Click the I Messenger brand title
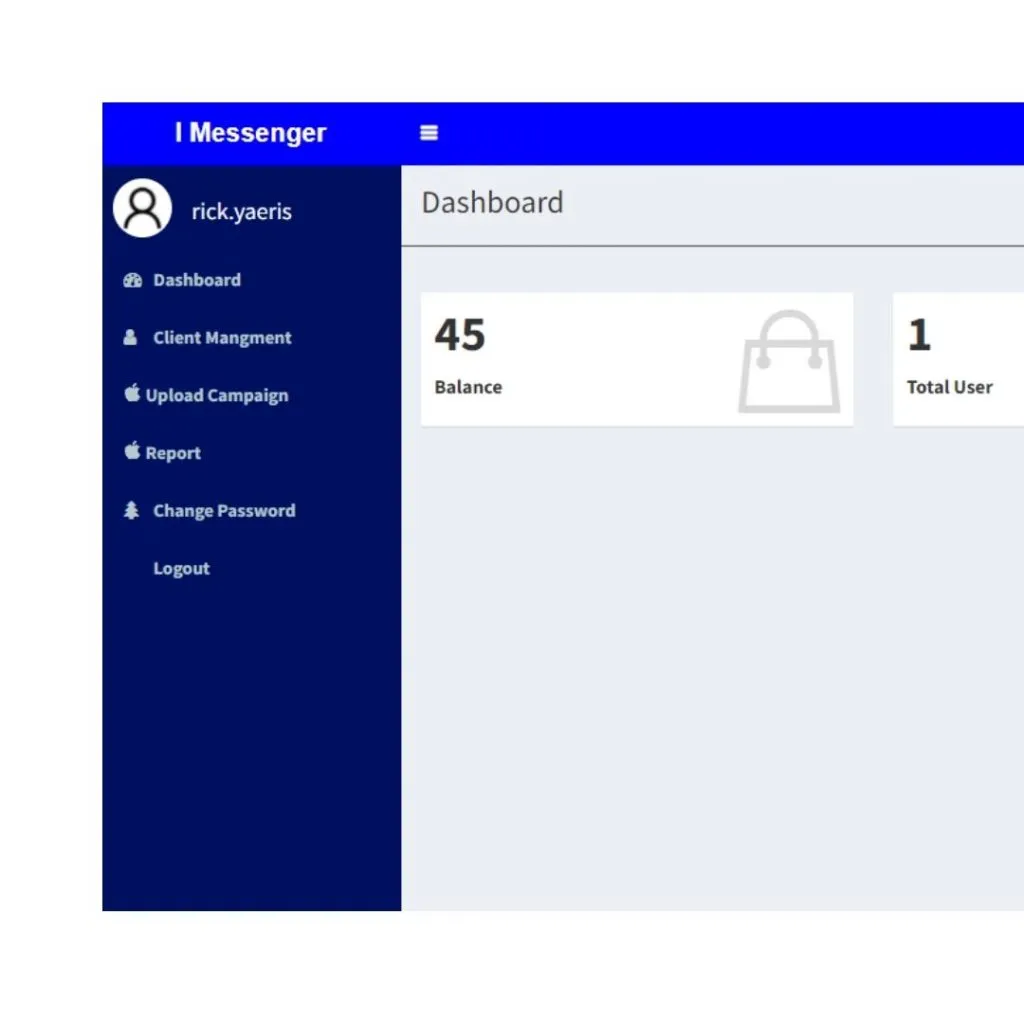 pos(251,133)
